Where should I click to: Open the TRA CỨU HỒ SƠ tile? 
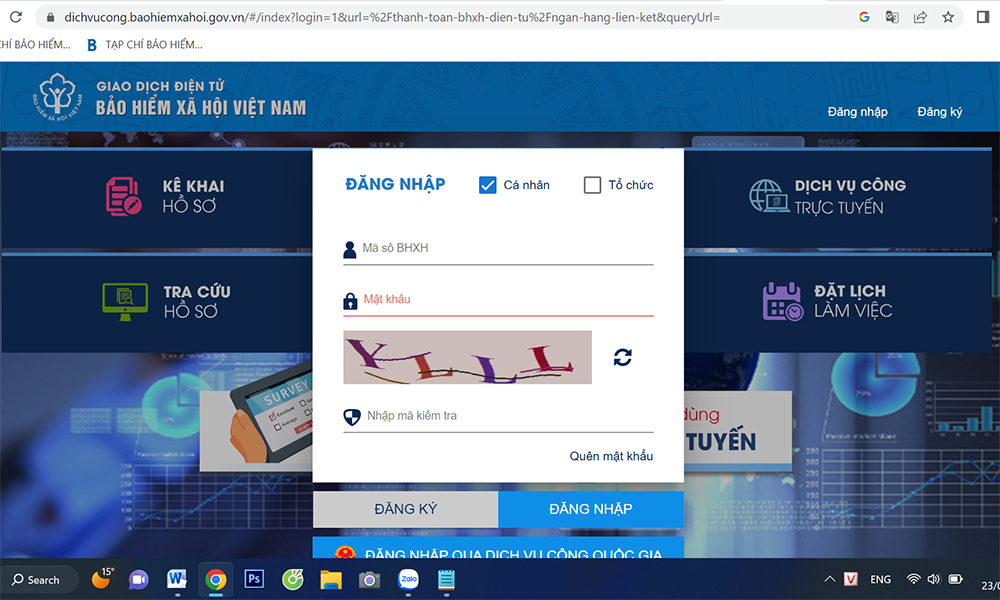pos(157,303)
